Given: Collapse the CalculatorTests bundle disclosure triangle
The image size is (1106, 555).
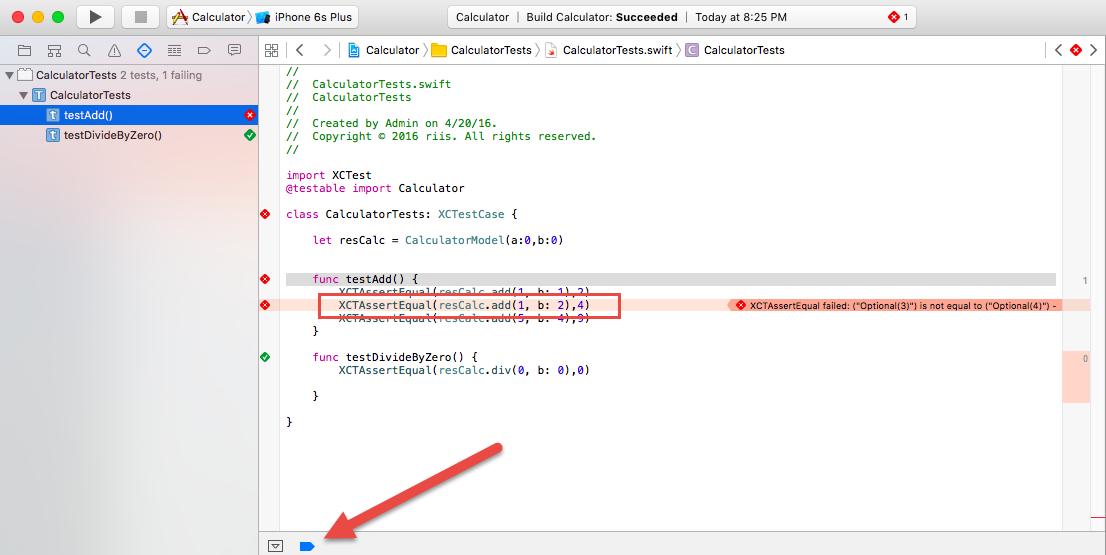Looking at the screenshot, I should click(10, 75).
